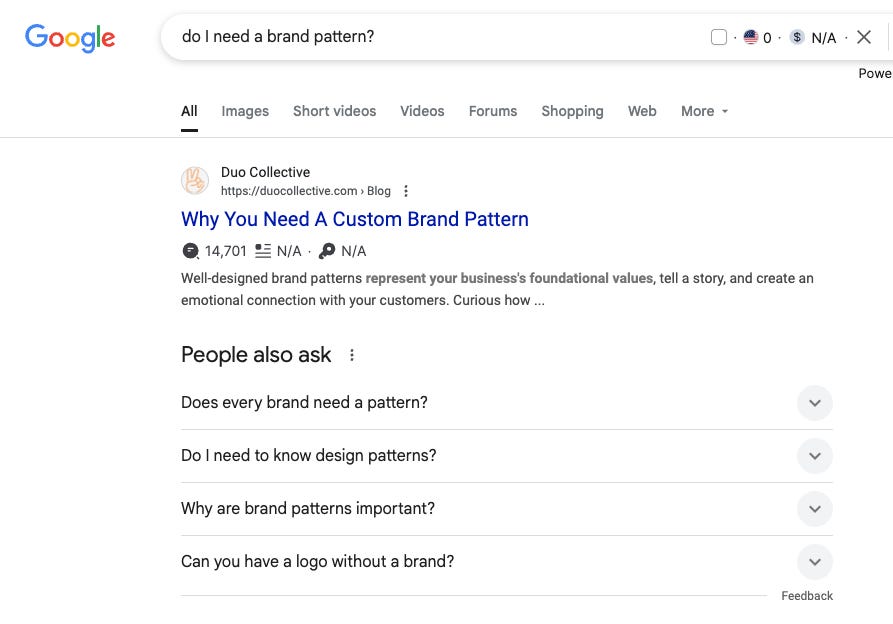Click the N/A CPC value in the search bar

tap(824, 38)
